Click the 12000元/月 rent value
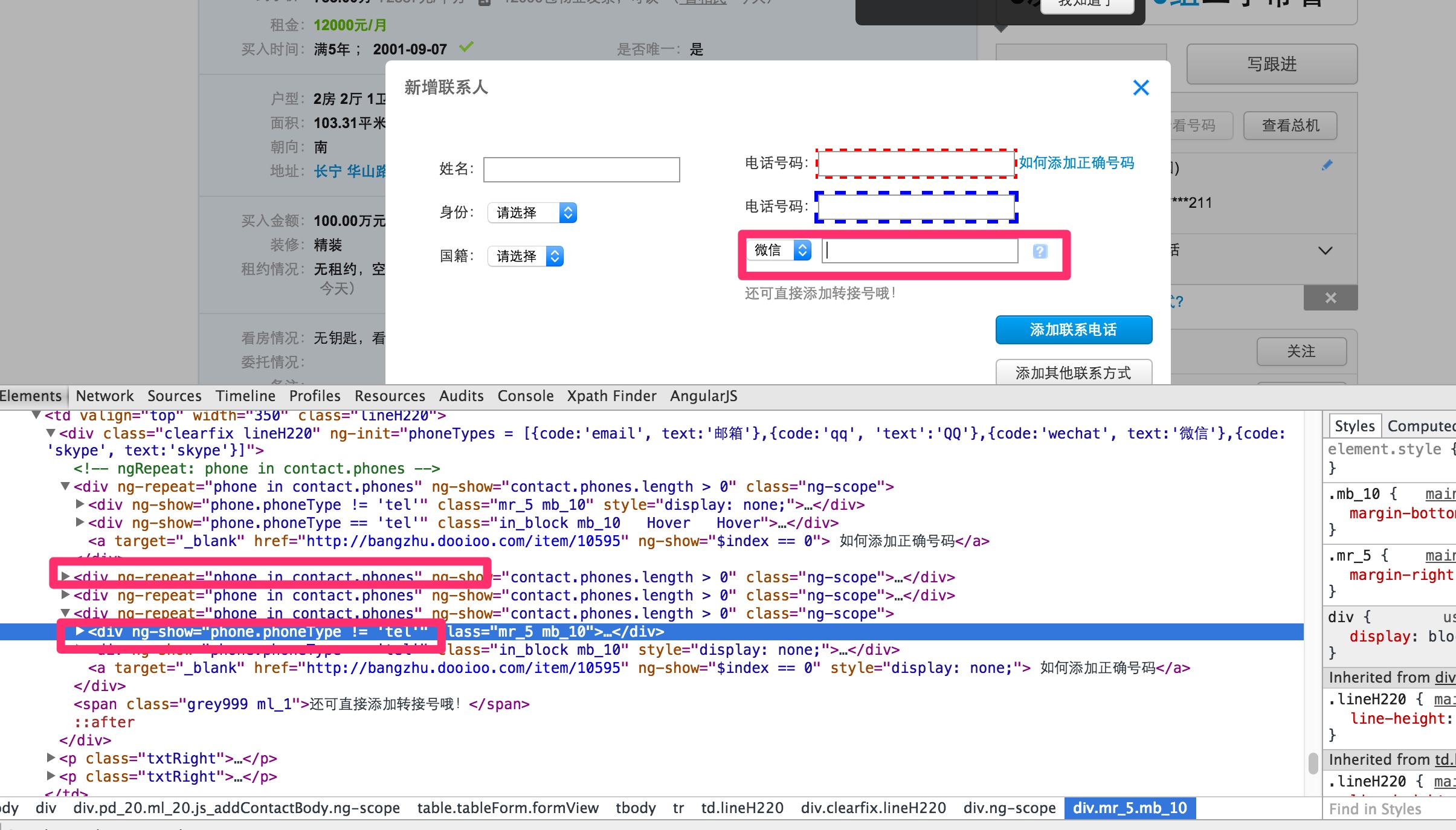The height and width of the screenshot is (830, 1456). coord(350,25)
